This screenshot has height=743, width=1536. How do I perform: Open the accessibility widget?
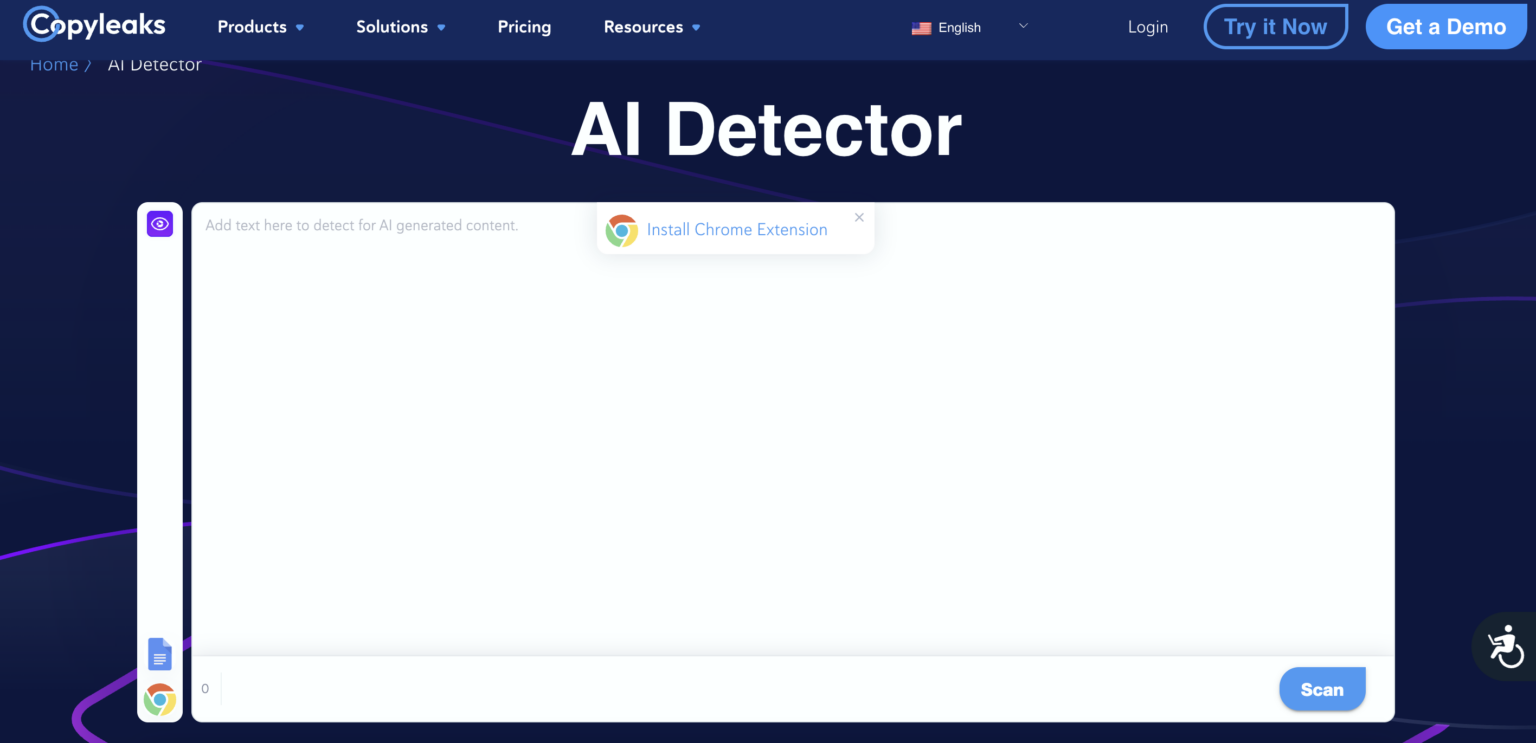tap(1506, 646)
